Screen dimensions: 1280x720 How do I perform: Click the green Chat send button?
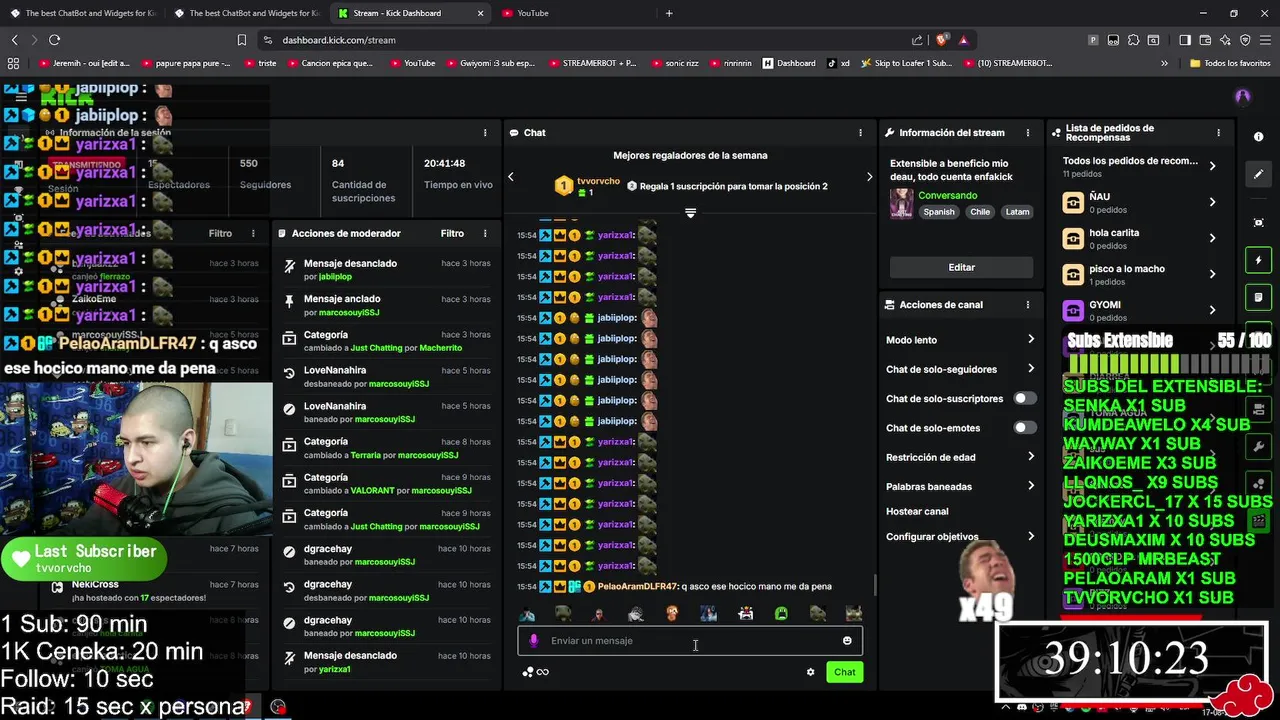[845, 672]
